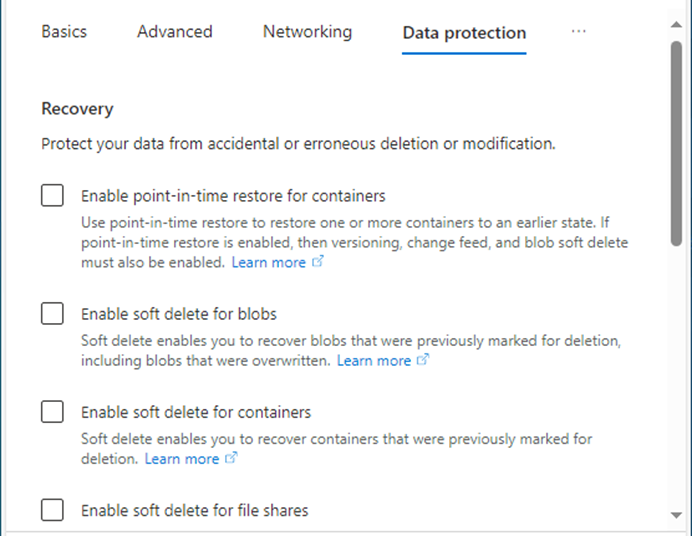Click external link icon after container soft delete Learn more
Screen dimensions: 692x536
231,458
